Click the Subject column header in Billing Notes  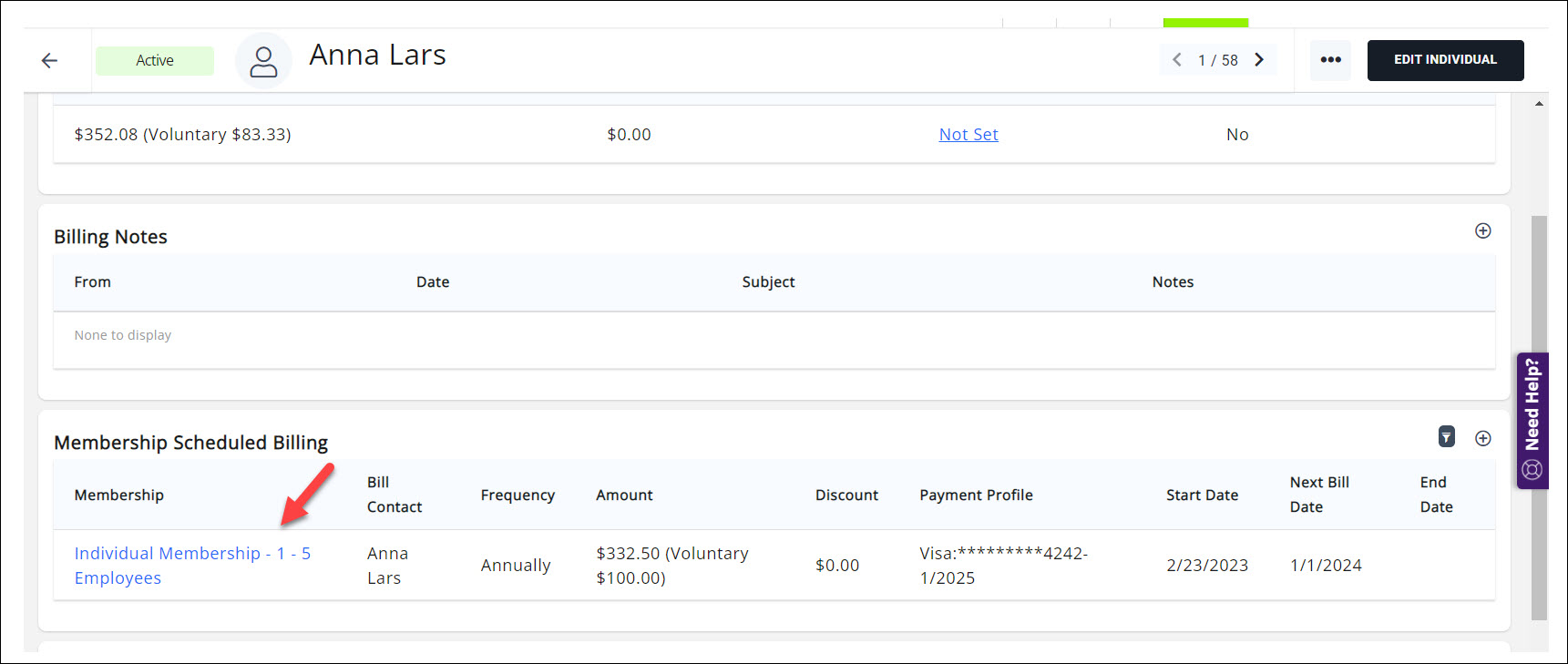768,282
